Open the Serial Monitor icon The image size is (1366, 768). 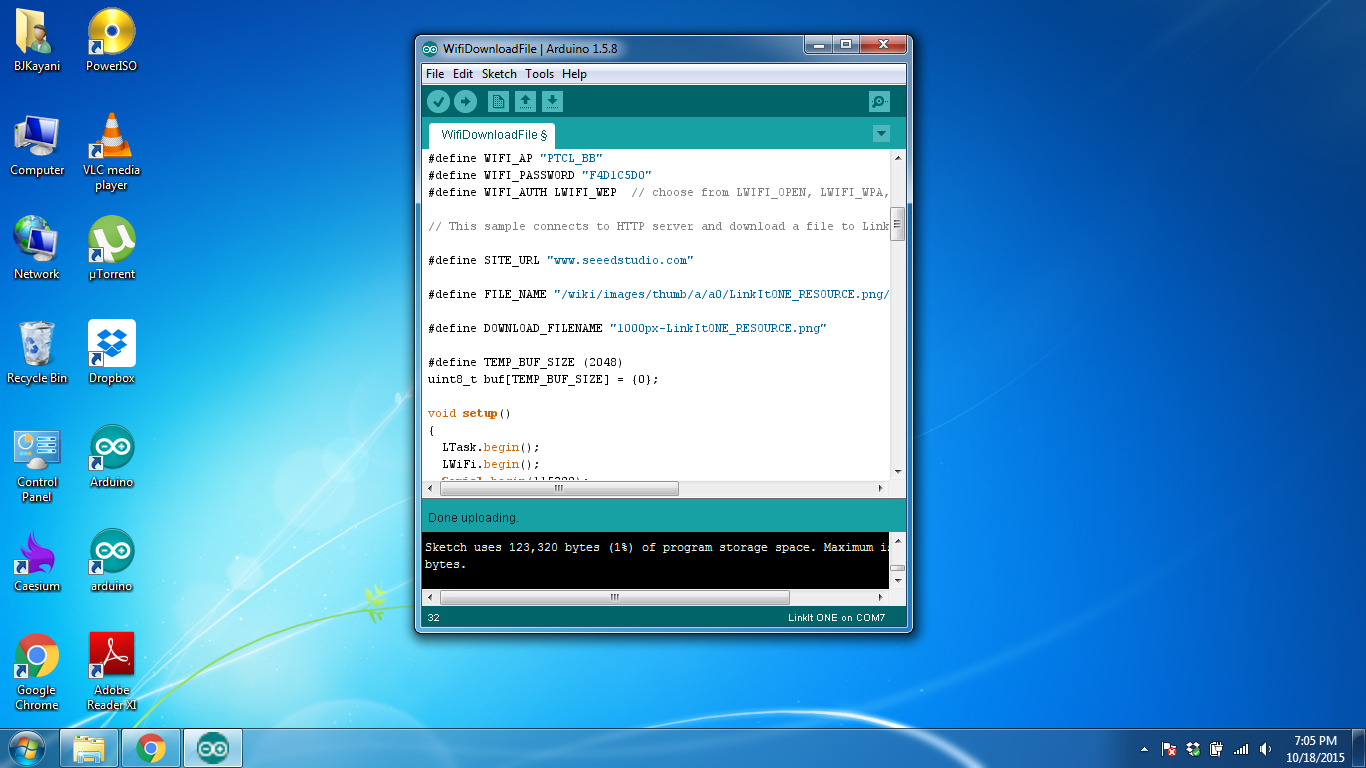point(879,101)
